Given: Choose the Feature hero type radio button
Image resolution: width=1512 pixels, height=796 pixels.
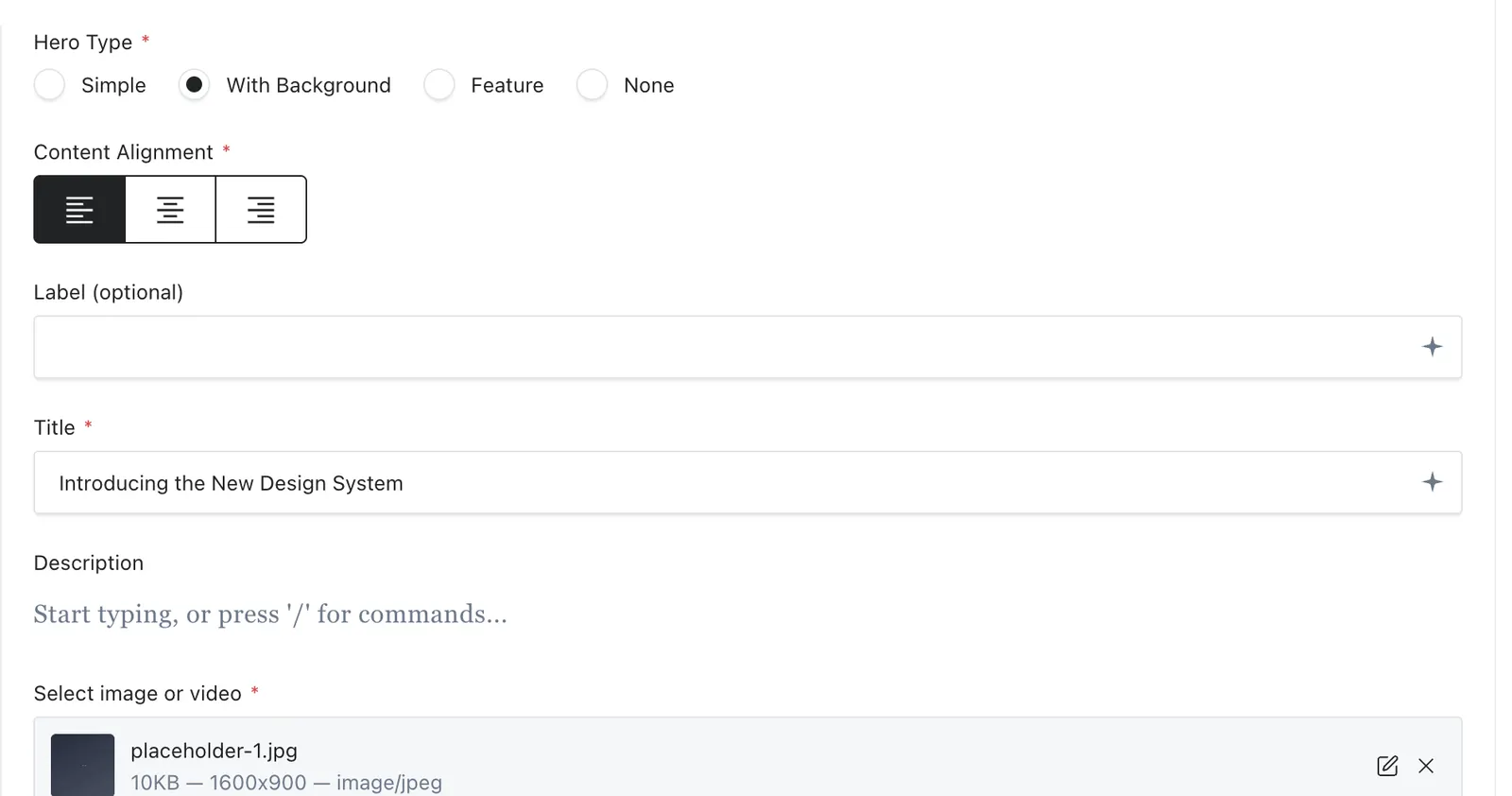Looking at the screenshot, I should pyautogui.click(x=439, y=85).
